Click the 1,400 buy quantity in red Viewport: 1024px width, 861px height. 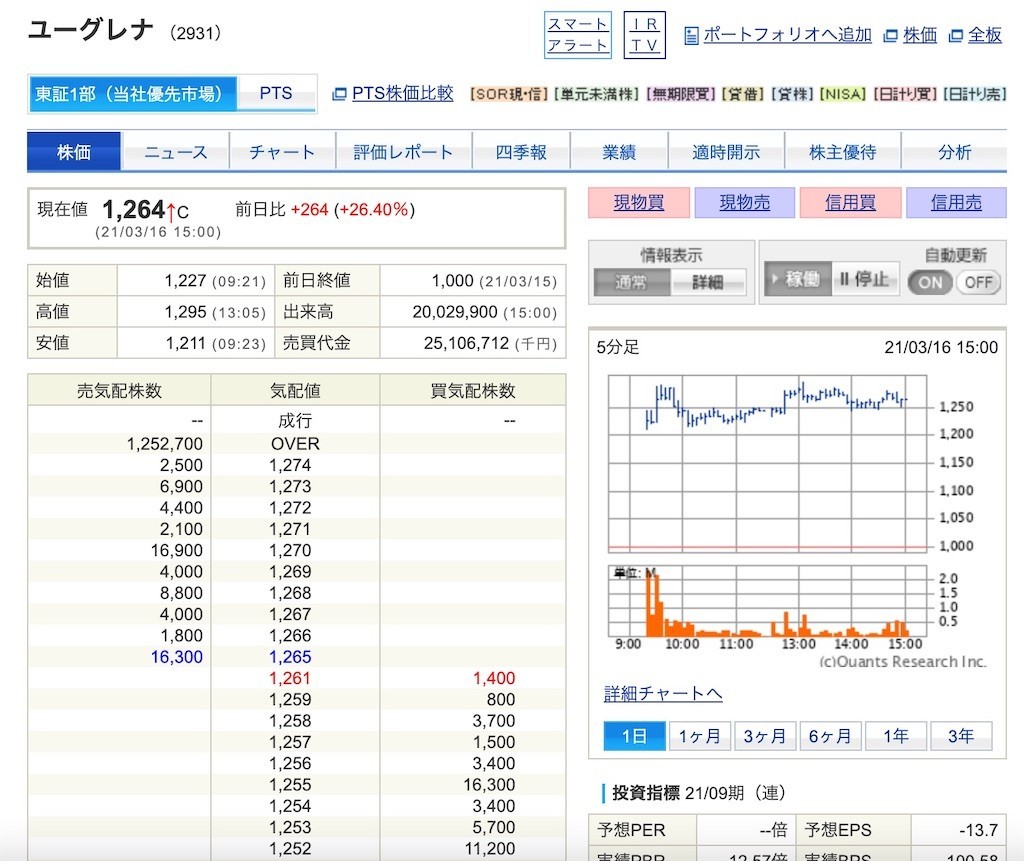[x=494, y=678]
